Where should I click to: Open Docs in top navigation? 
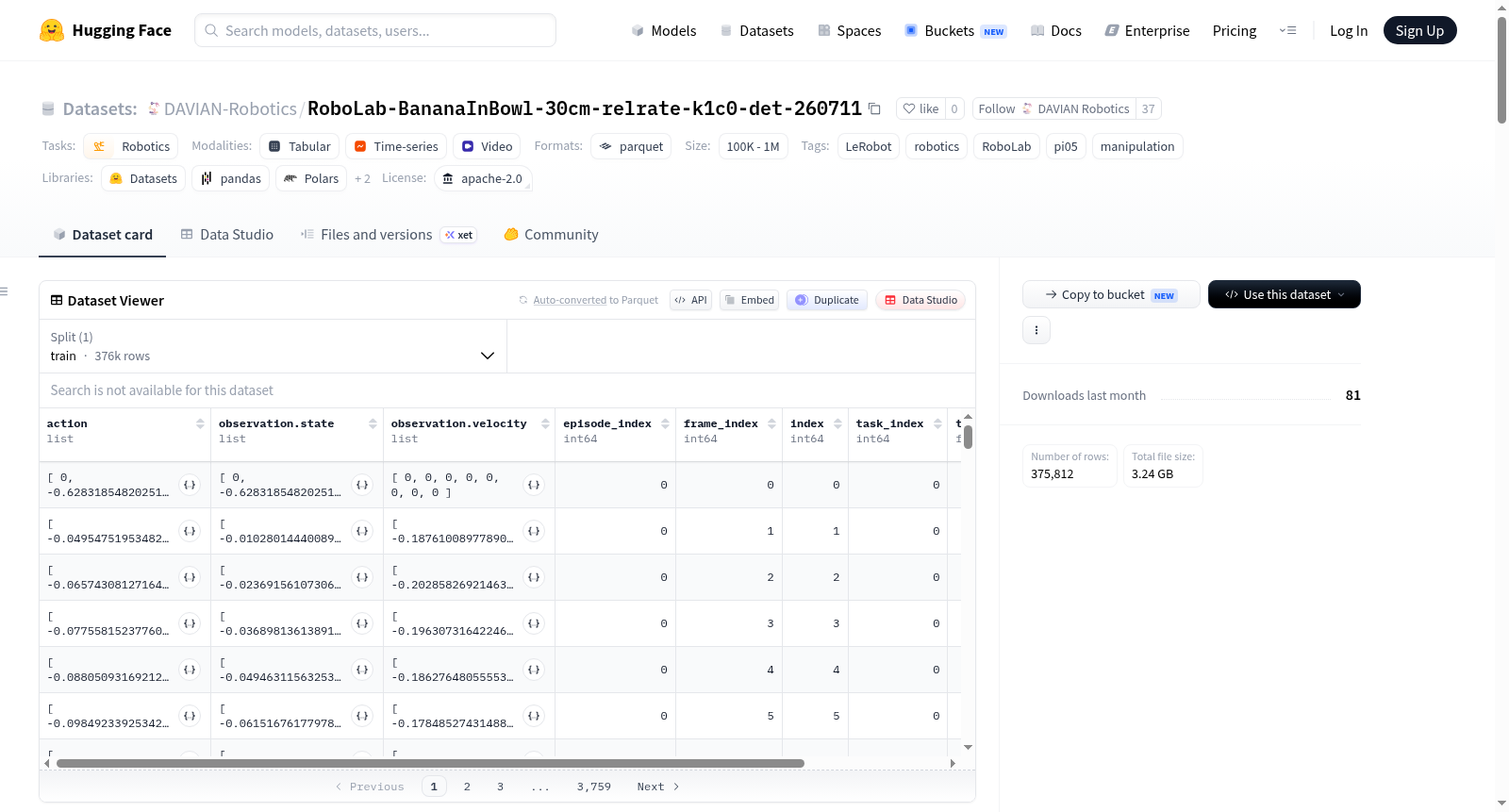coord(1056,30)
